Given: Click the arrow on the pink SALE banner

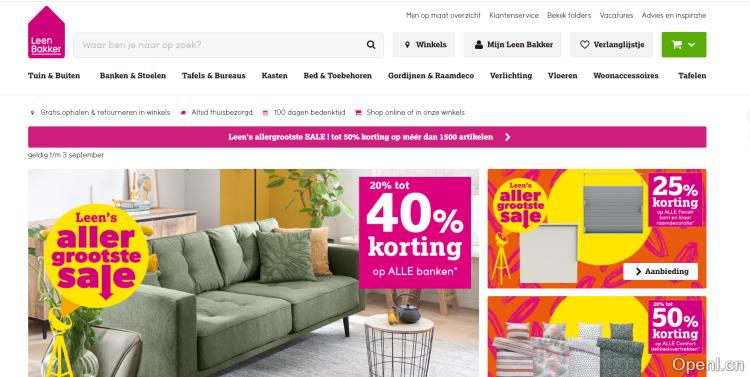Looking at the screenshot, I should 507,137.
